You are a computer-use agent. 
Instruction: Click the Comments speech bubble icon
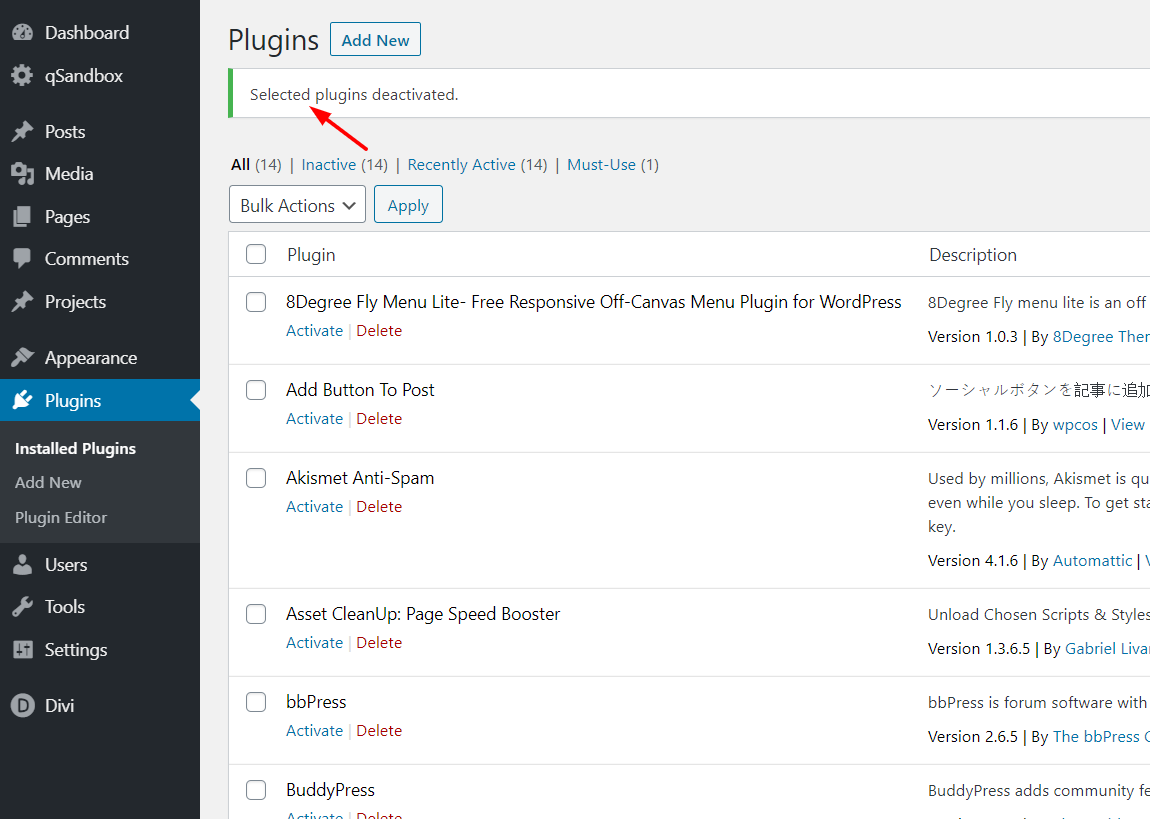point(22,259)
